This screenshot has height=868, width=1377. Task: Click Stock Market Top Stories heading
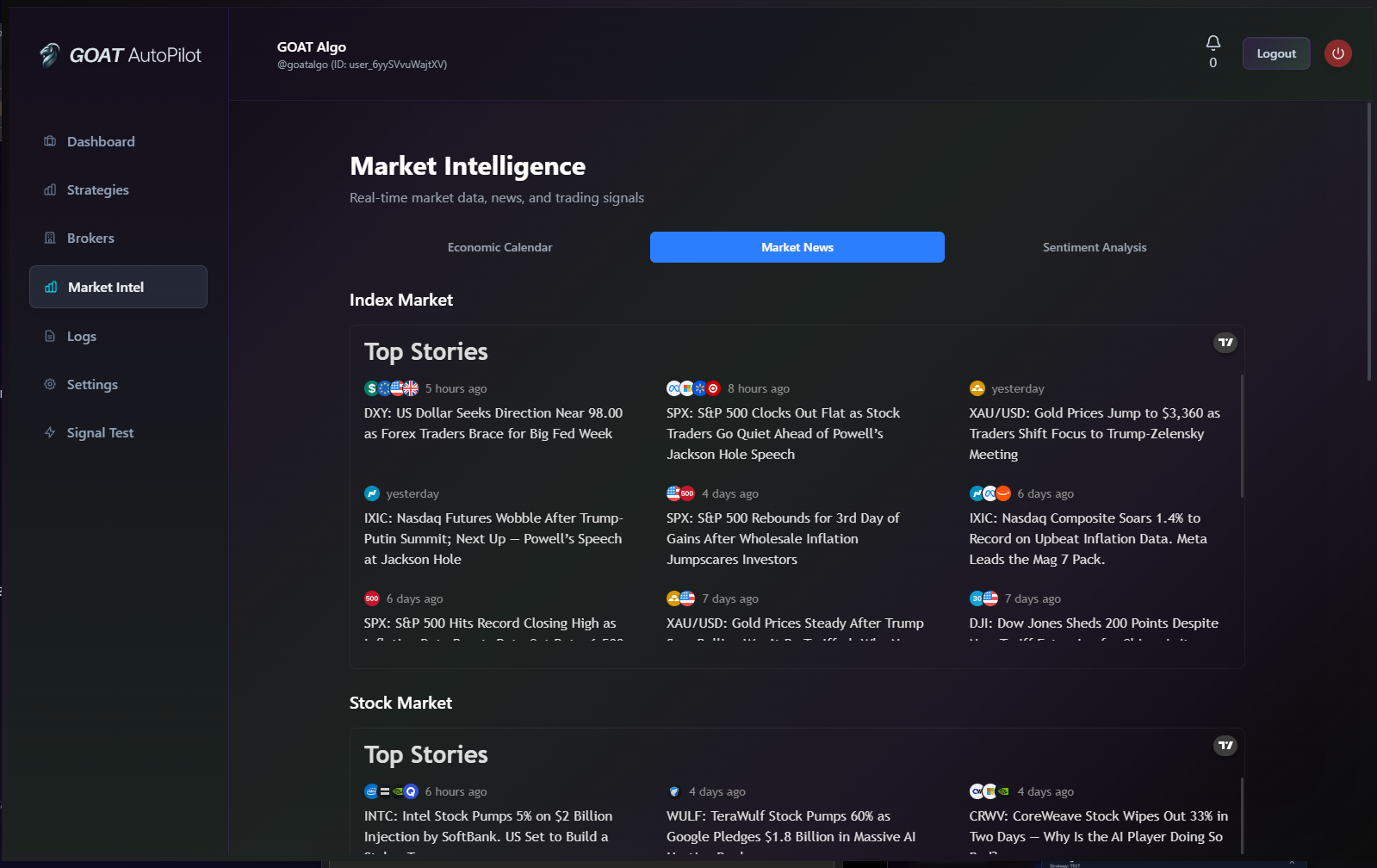click(426, 755)
